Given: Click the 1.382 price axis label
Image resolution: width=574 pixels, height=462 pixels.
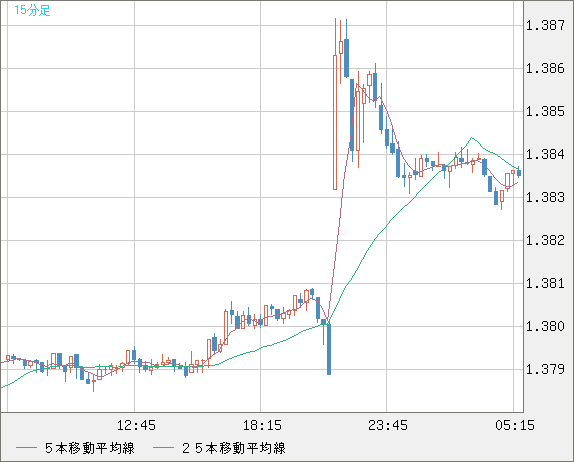Looking at the screenshot, I should pos(545,240).
